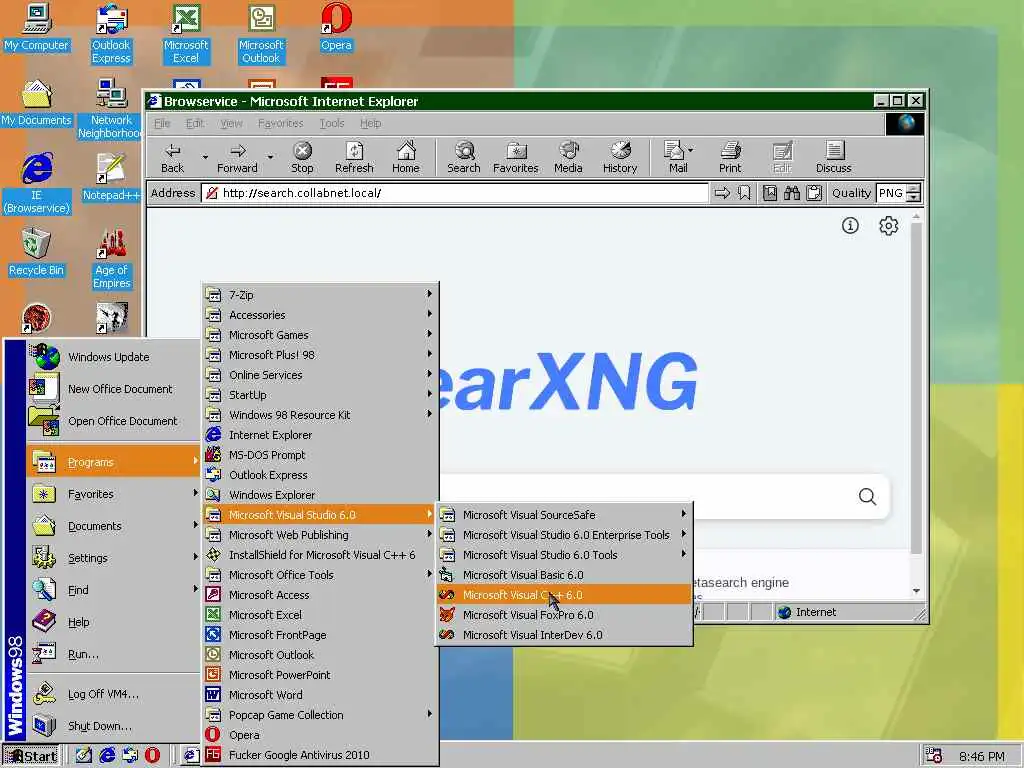Image resolution: width=1024 pixels, height=768 pixels.
Task: Open SearXNG preferences gear icon
Action: tap(888, 226)
